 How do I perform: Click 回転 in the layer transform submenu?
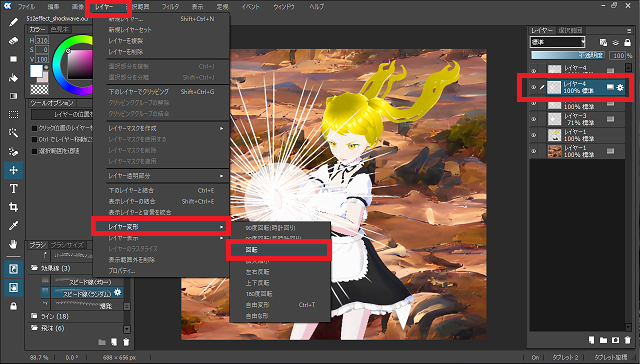(251, 250)
